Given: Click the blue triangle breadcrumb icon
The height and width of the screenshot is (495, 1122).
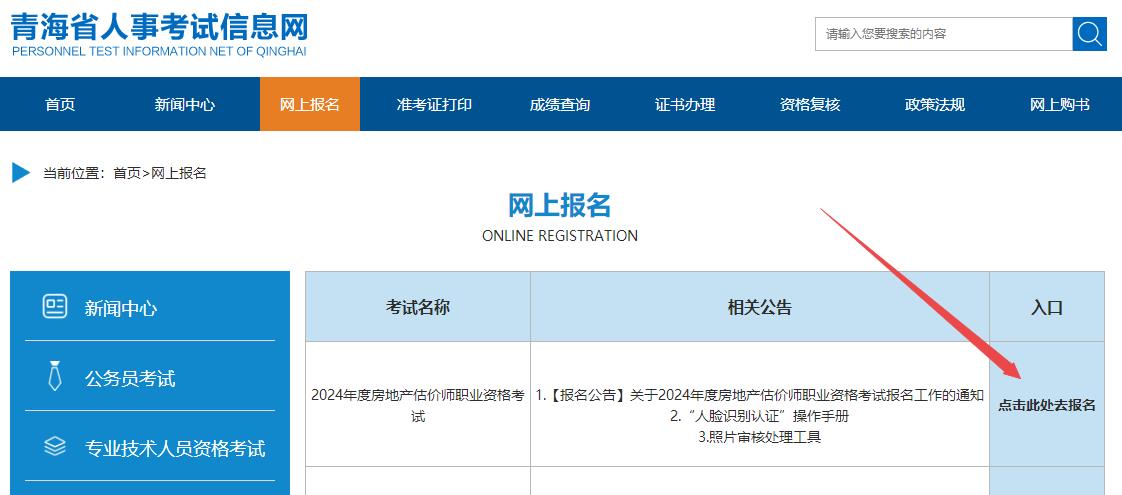Looking at the screenshot, I should pyautogui.click(x=21, y=173).
